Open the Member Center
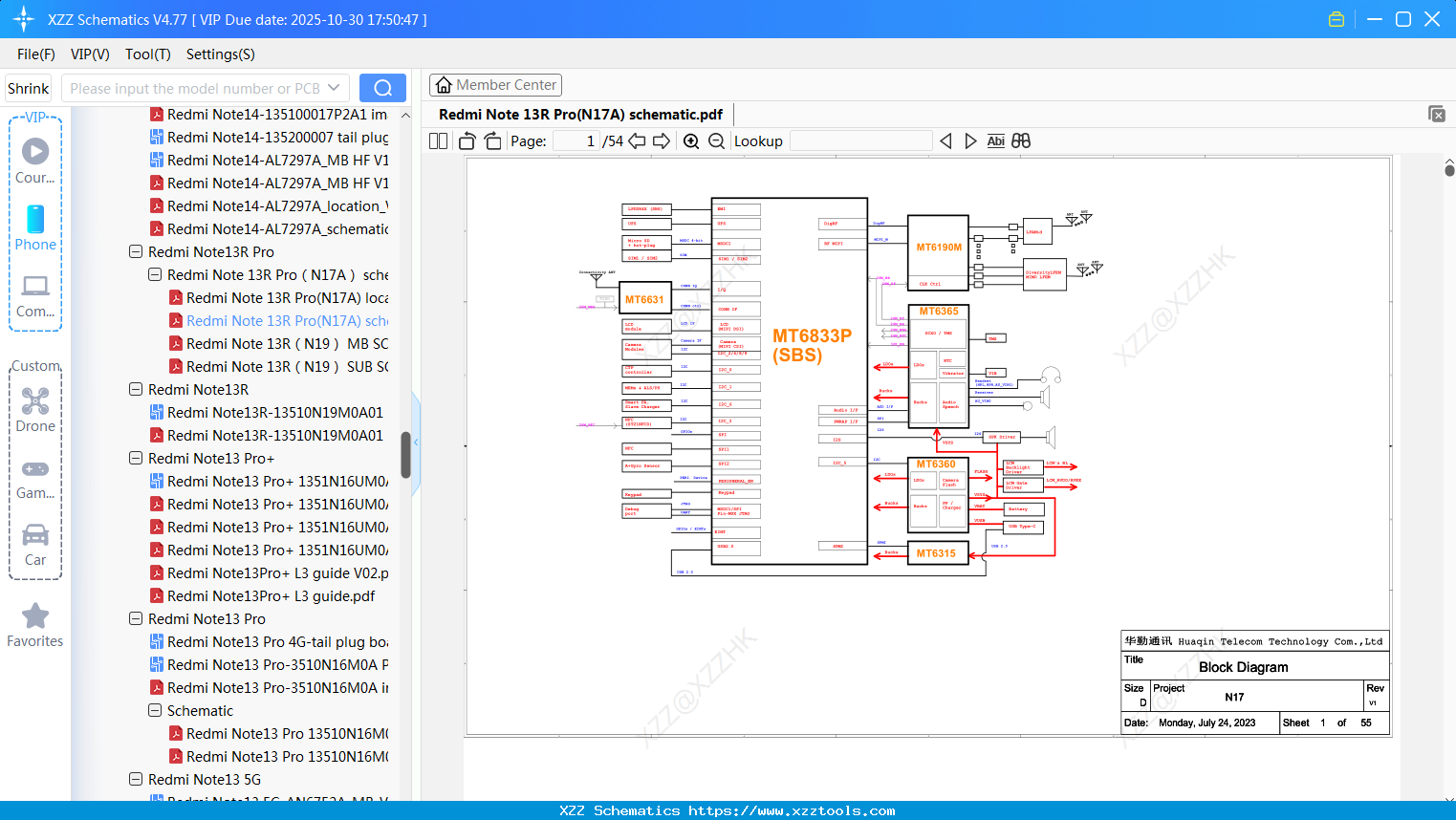 point(495,85)
